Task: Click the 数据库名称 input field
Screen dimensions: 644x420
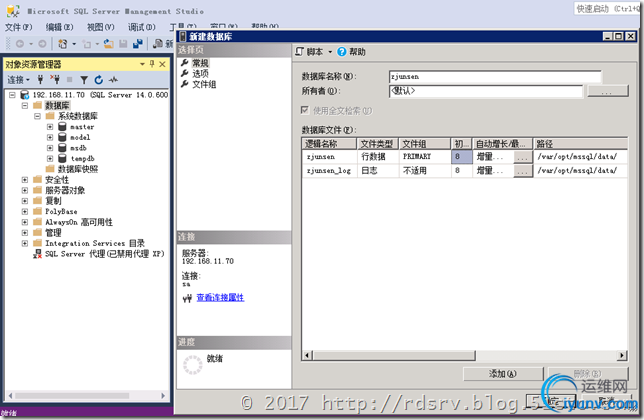Action: click(x=495, y=77)
